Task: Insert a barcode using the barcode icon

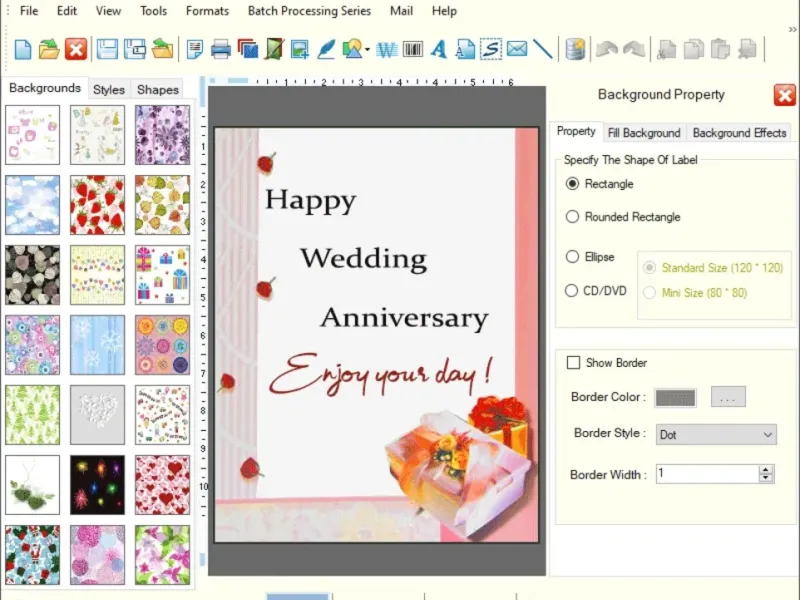Action: coord(412,49)
